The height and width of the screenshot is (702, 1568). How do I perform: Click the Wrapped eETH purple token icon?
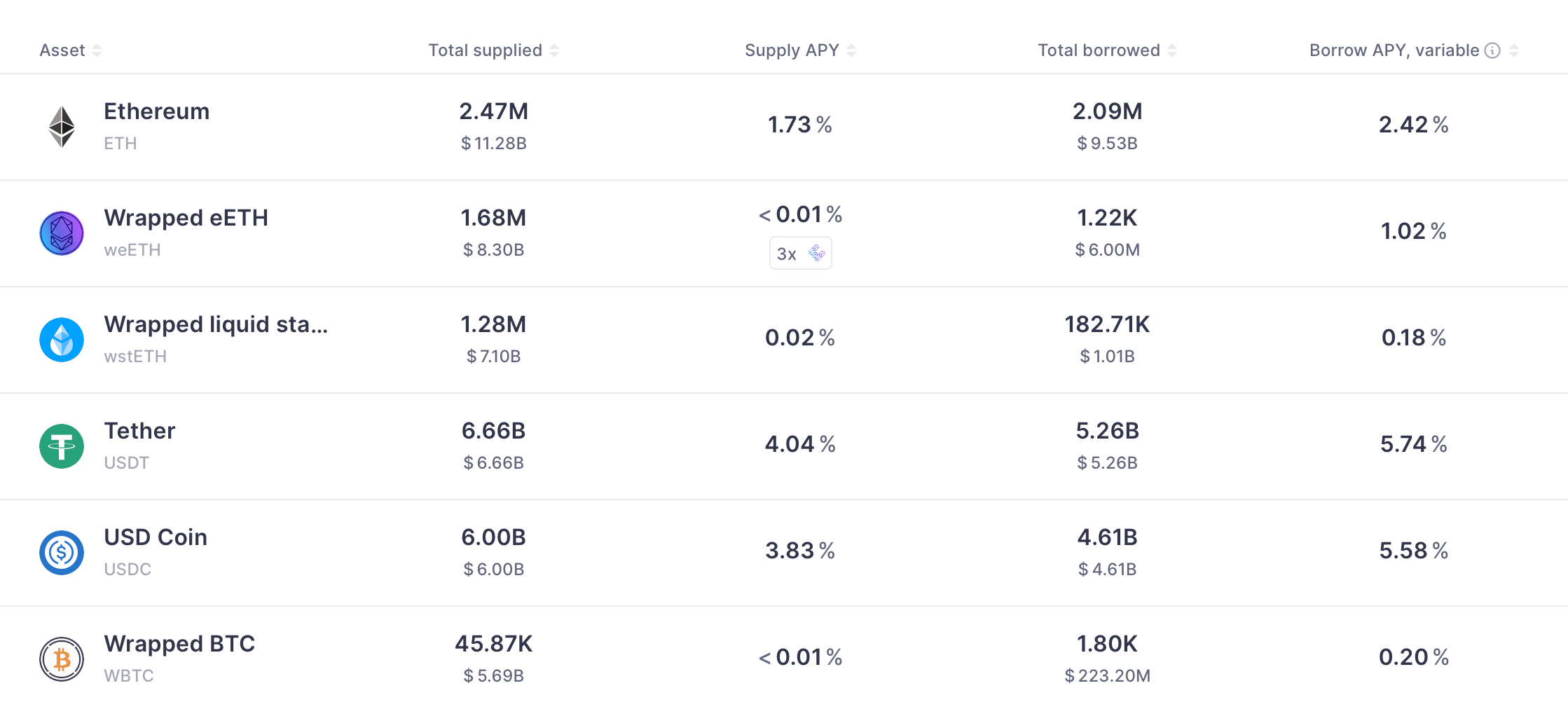(x=62, y=233)
